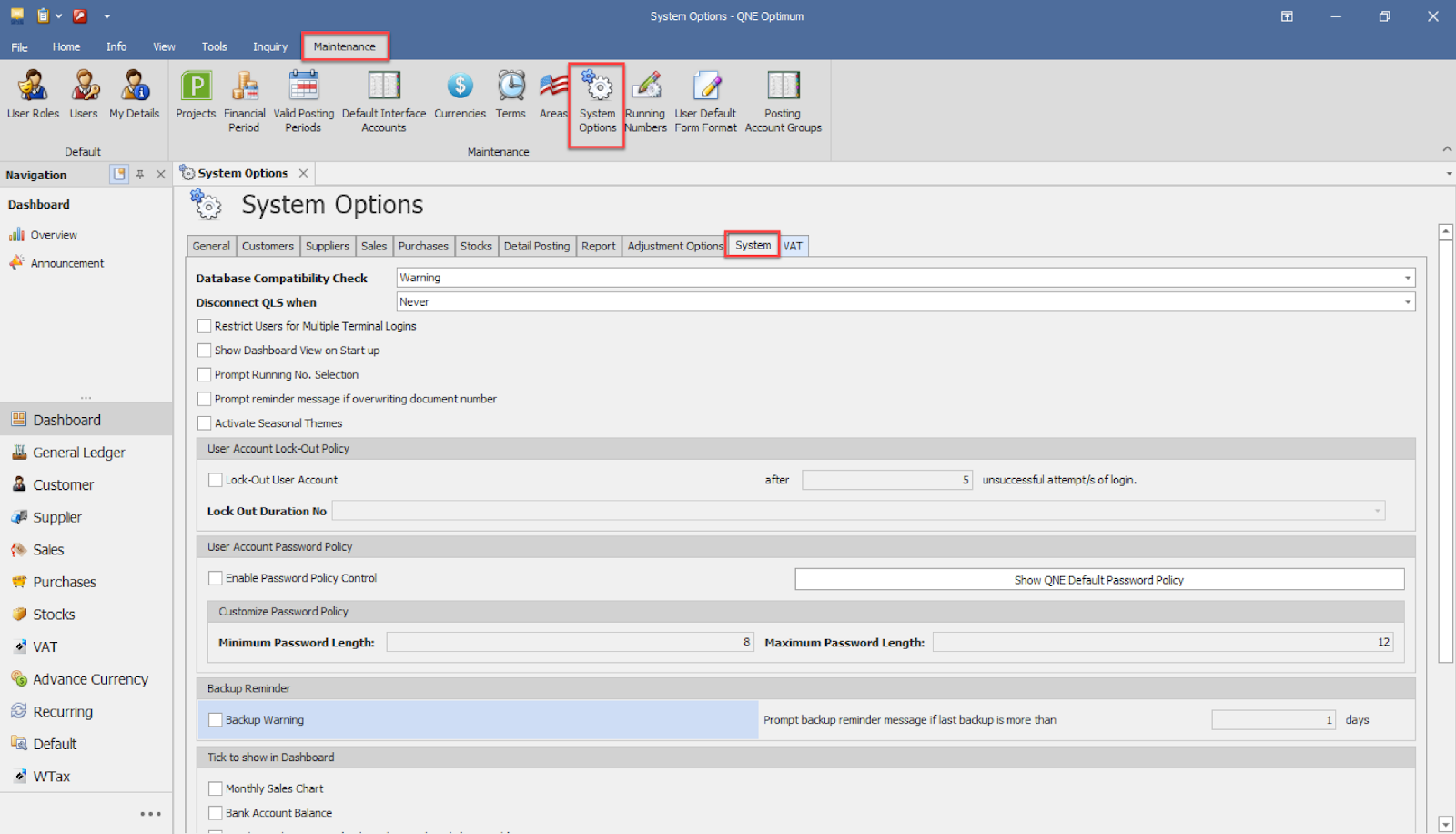Switch to Inquiry ribbon tab

pos(270,46)
